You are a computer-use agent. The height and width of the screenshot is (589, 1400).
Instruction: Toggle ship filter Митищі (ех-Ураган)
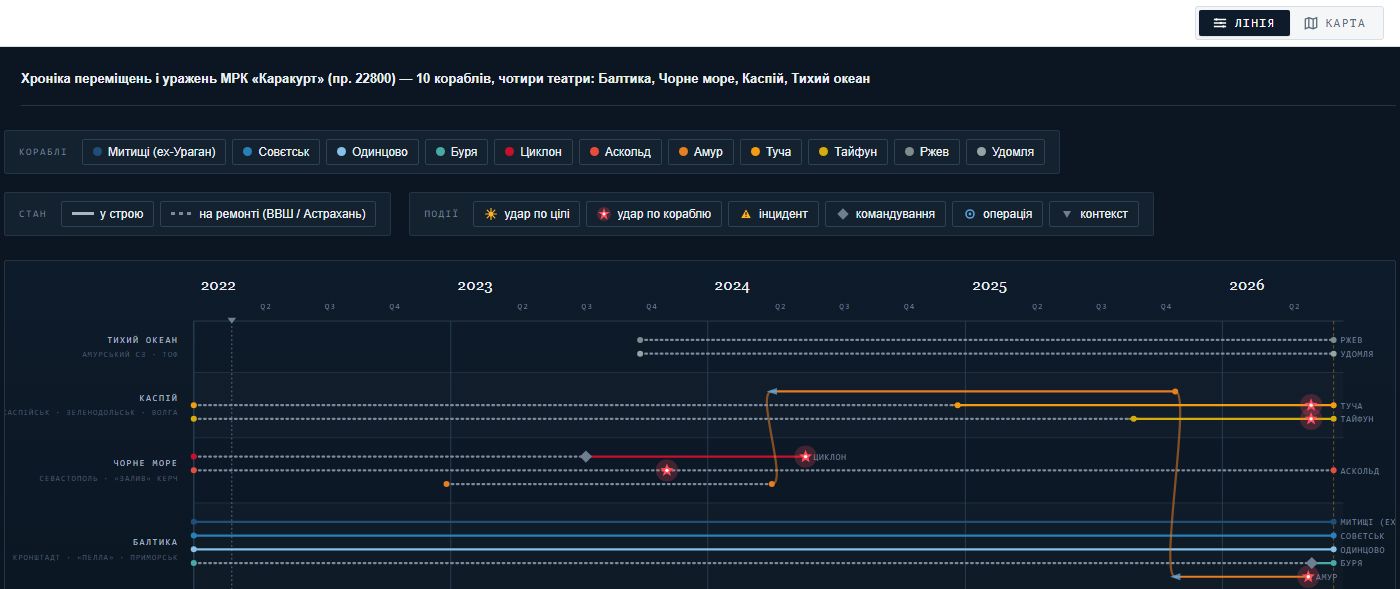(x=154, y=152)
